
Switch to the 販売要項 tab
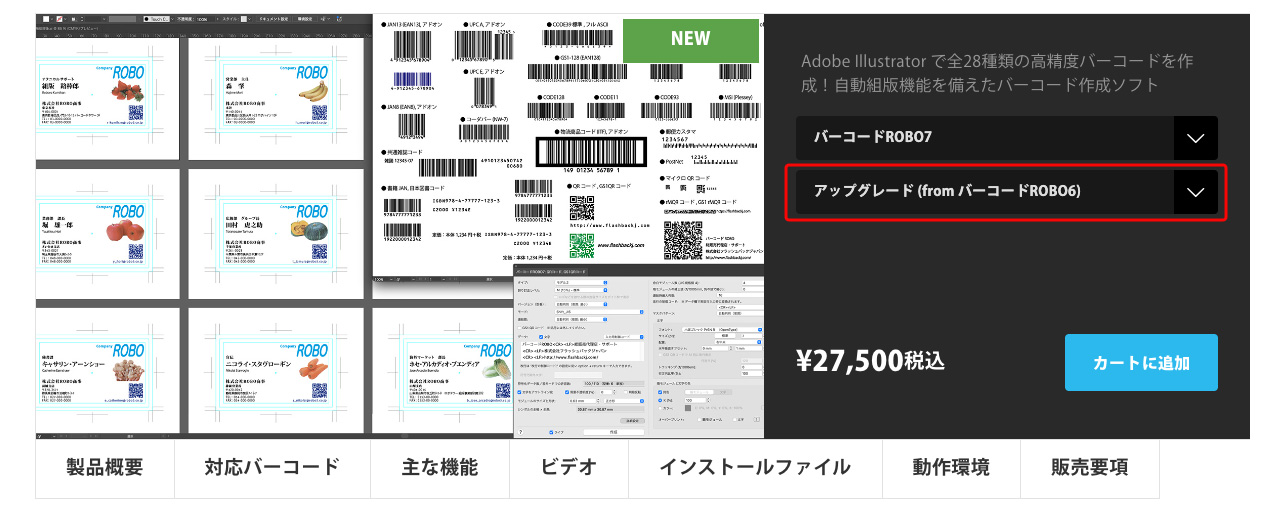tap(1089, 467)
